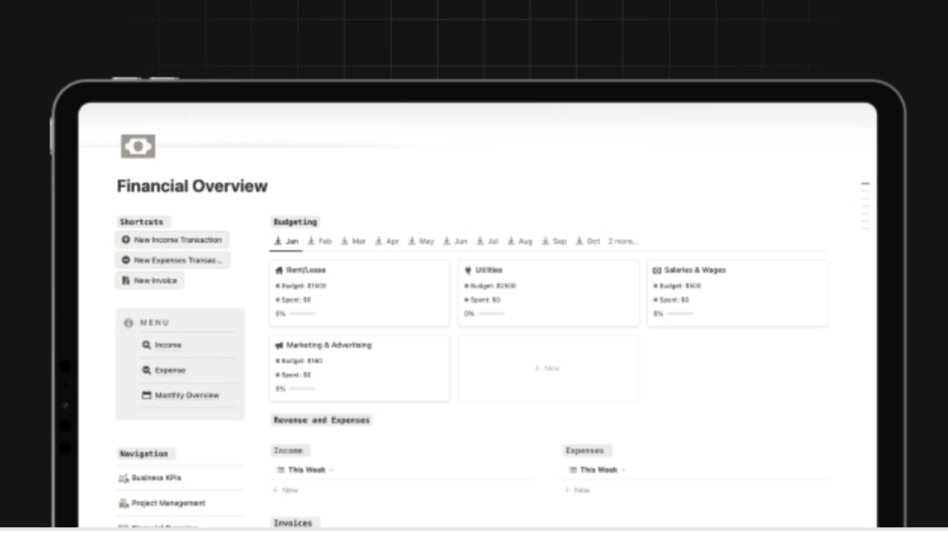948x533 pixels.
Task: Switch to the Feb budgeting tab
Action: (x=320, y=241)
